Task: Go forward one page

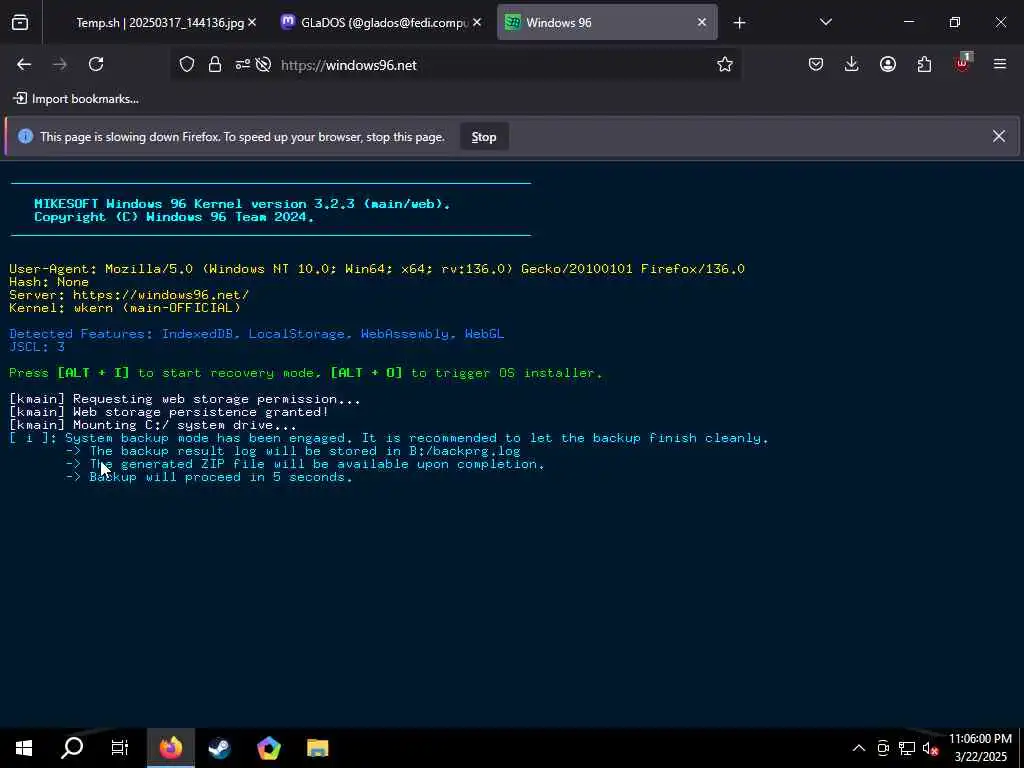Action: coord(60,64)
